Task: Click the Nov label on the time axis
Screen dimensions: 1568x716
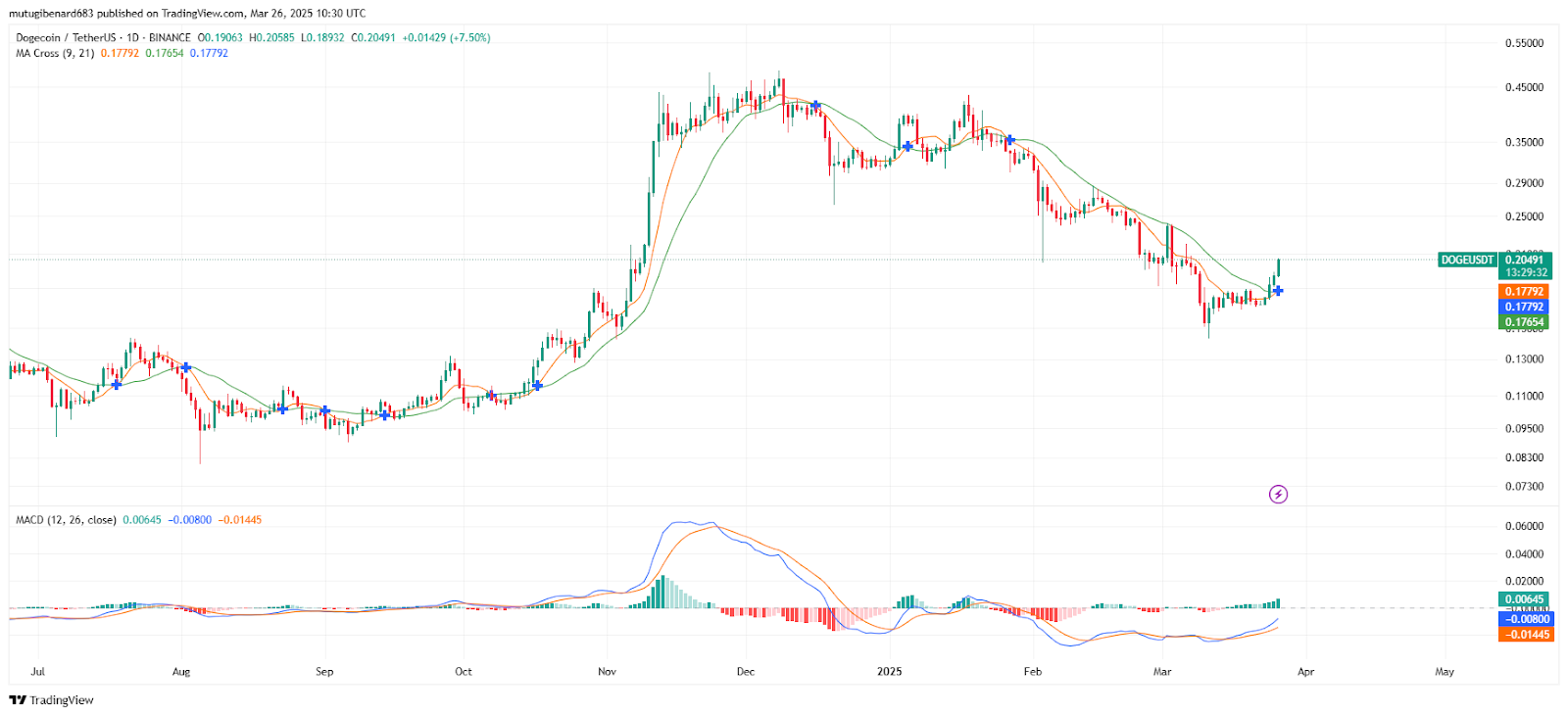Action: coord(607,672)
